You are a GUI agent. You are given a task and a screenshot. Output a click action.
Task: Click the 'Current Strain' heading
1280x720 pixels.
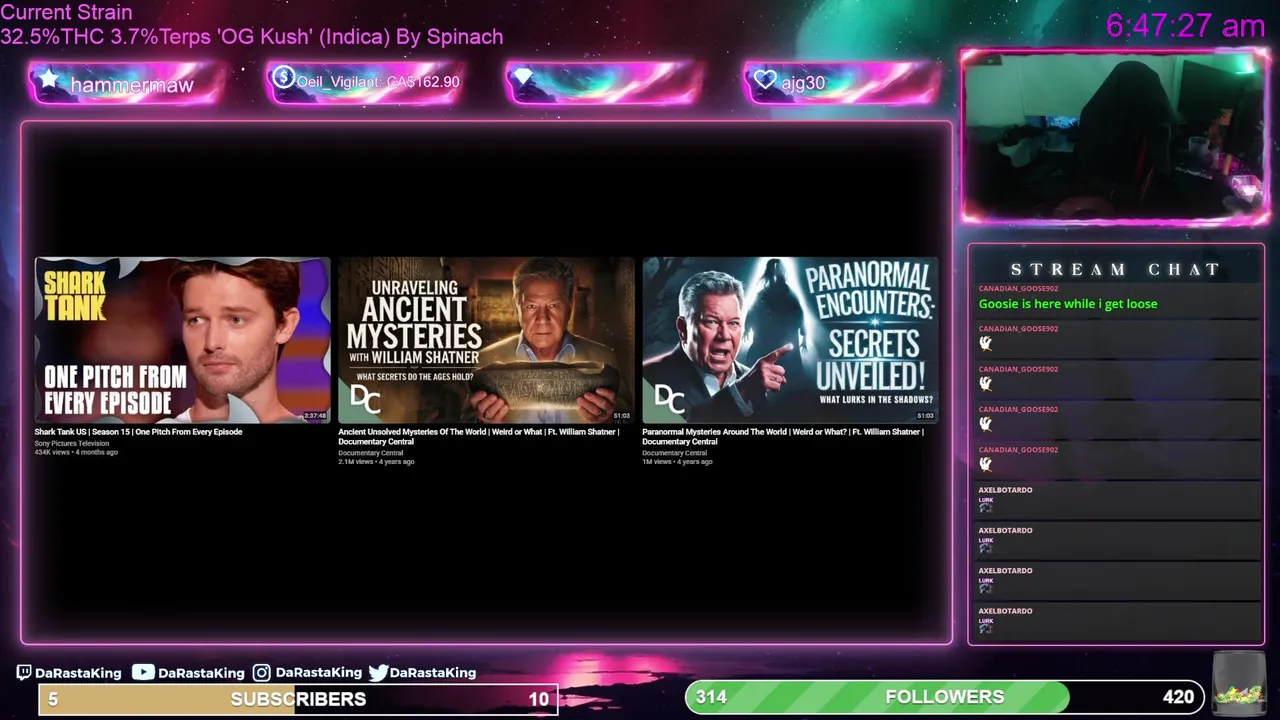tap(66, 13)
